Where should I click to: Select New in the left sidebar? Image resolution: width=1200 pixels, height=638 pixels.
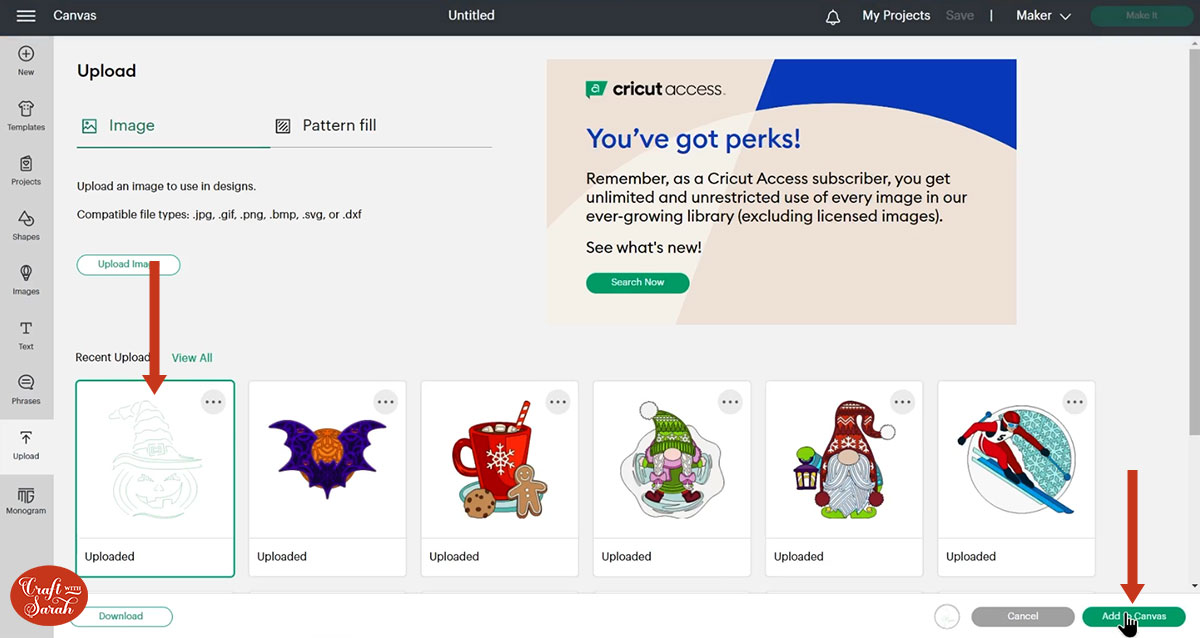pyautogui.click(x=26, y=60)
